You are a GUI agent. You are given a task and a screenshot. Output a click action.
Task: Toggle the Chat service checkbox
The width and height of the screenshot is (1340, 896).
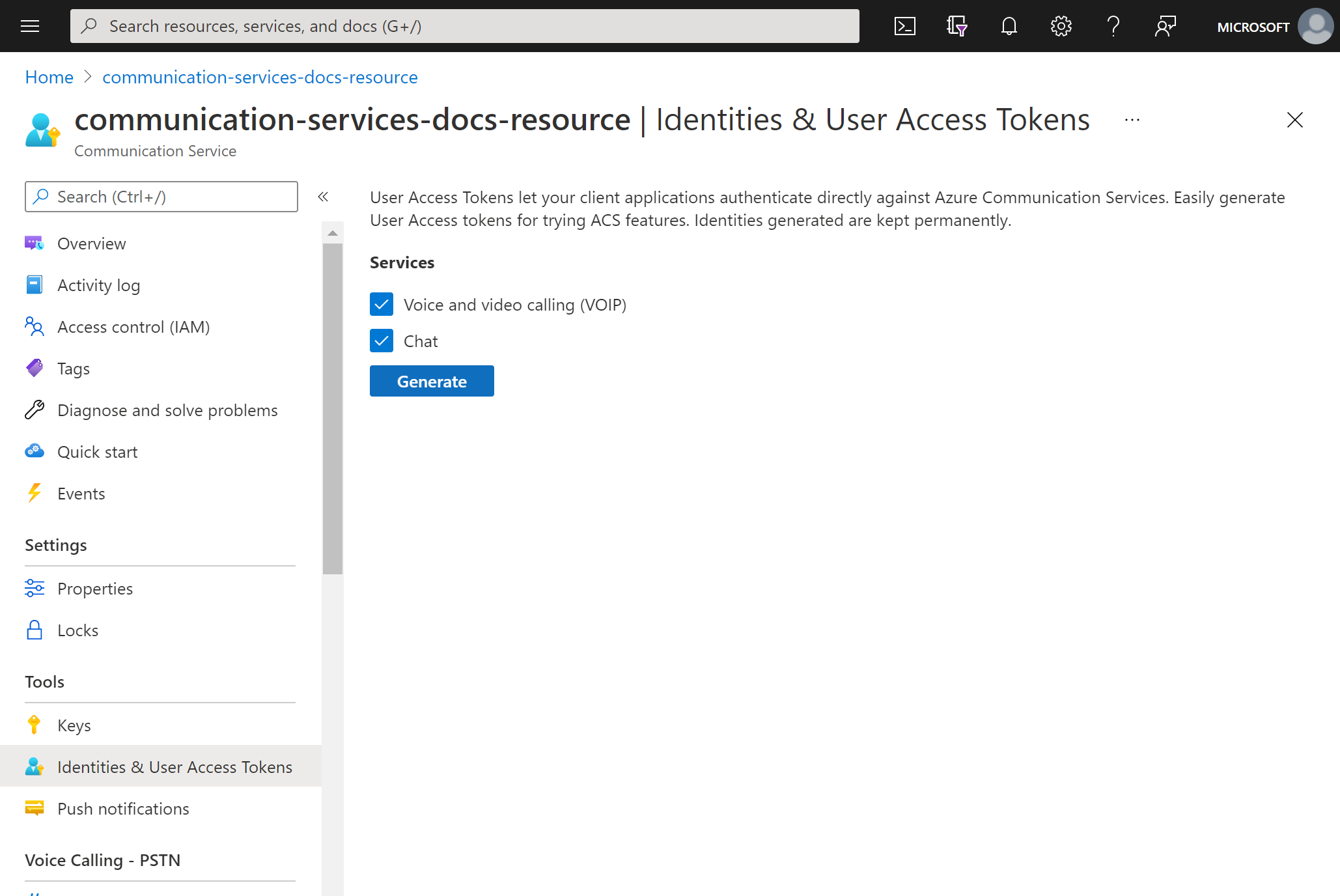click(x=383, y=340)
